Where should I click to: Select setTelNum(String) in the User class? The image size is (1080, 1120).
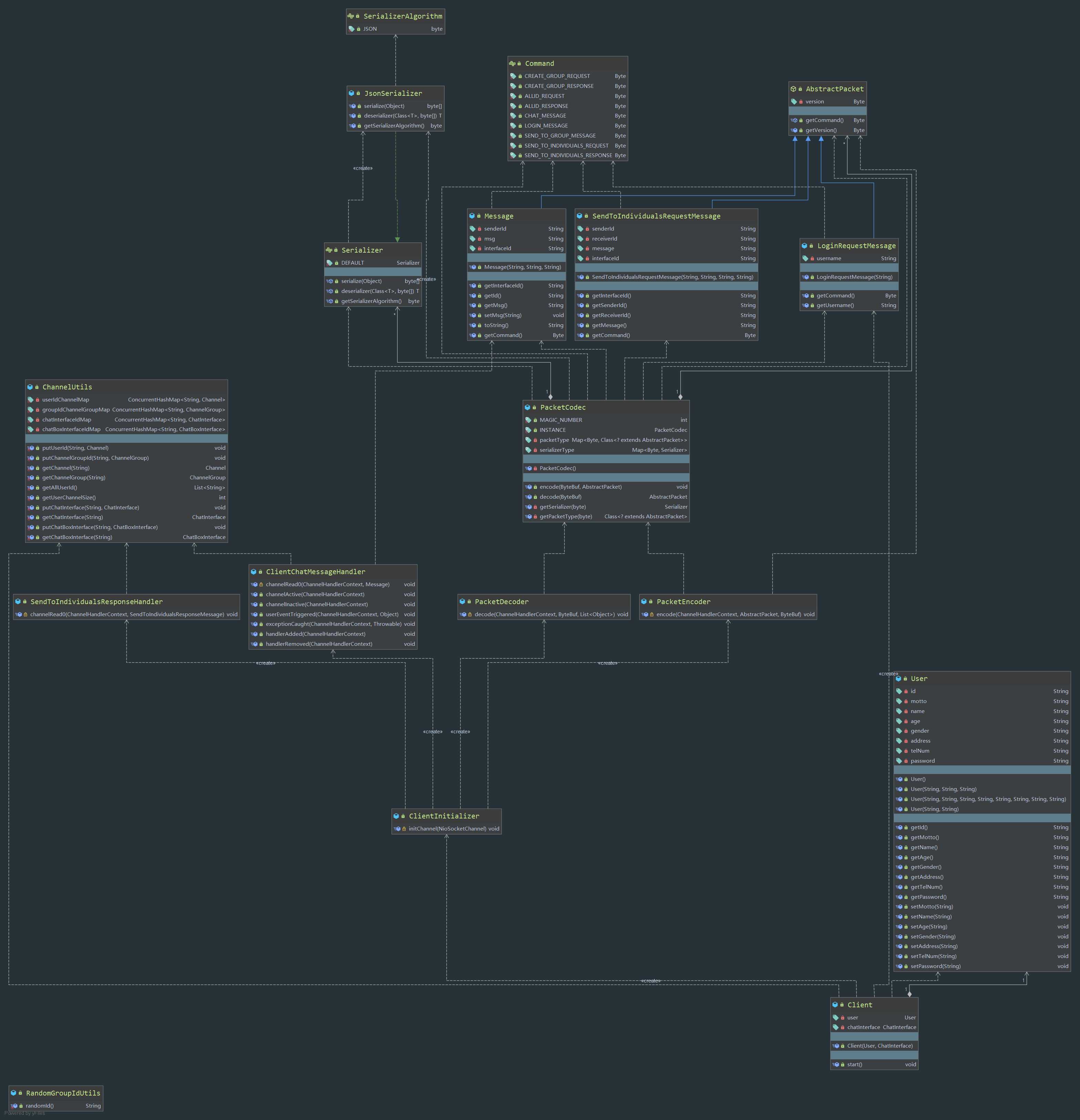pos(982,956)
